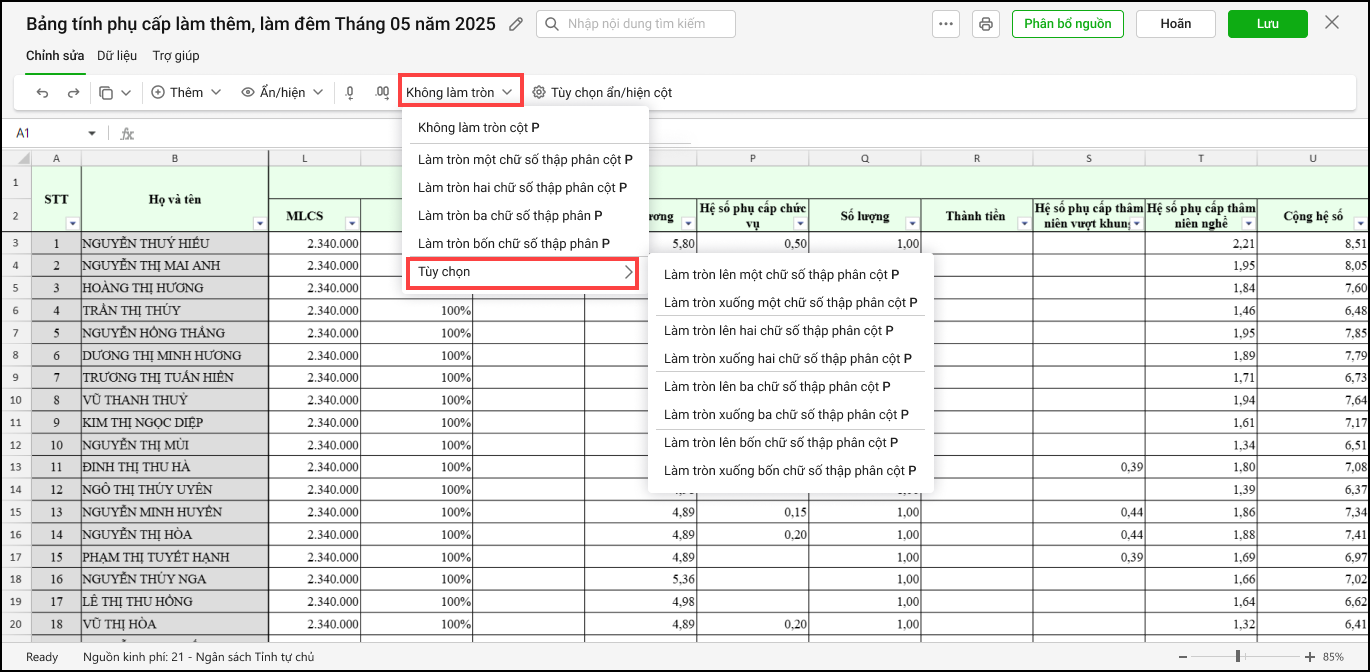Click the pencil icon to edit title
This screenshot has height=672, width=1370.
tap(516, 24)
